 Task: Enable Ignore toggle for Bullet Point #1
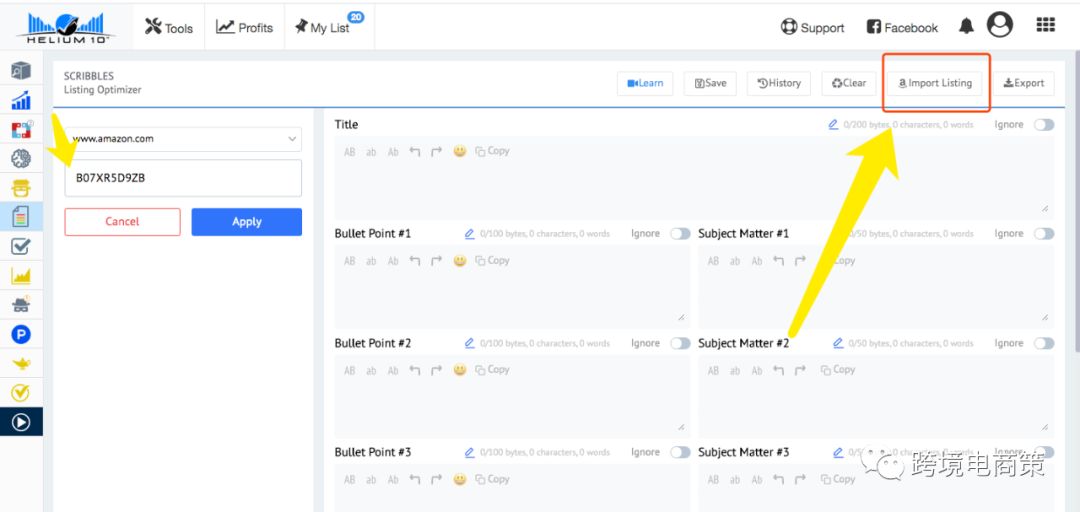680,234
